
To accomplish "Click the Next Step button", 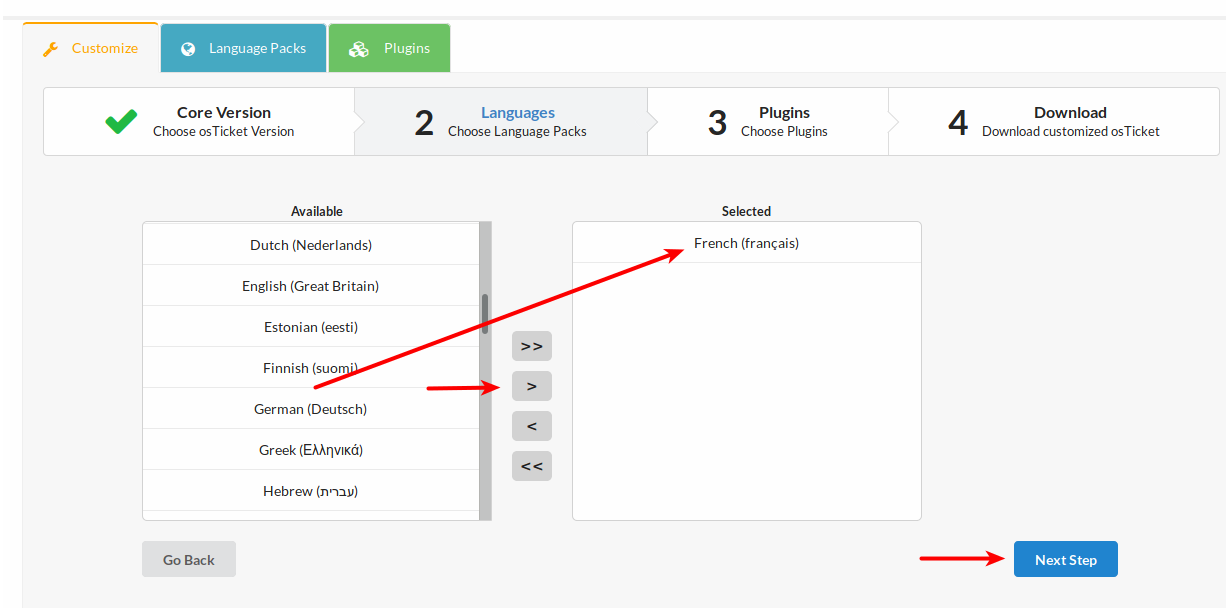I will pos(1065,560).
